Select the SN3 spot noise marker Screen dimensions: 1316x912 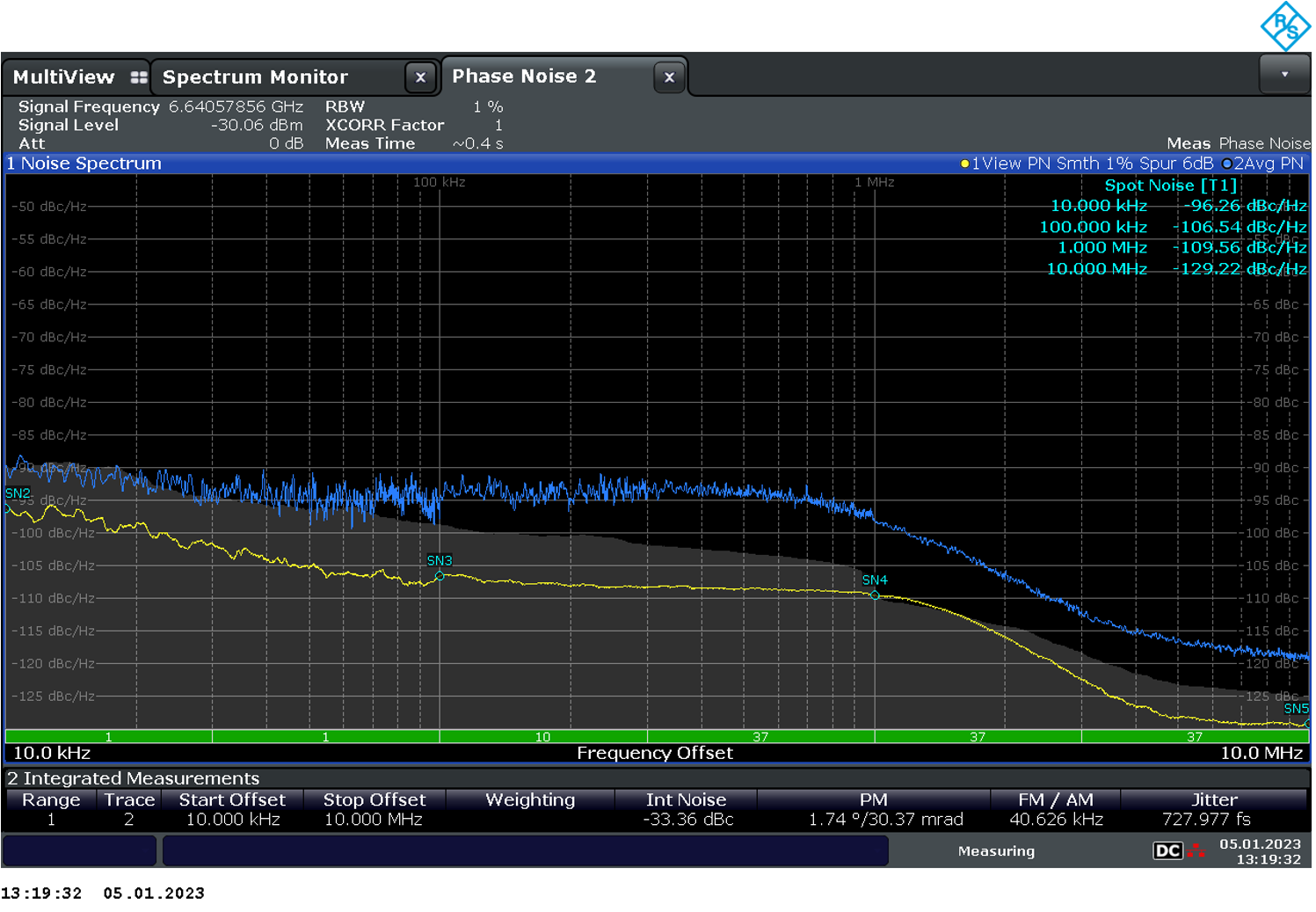point(440,560)
